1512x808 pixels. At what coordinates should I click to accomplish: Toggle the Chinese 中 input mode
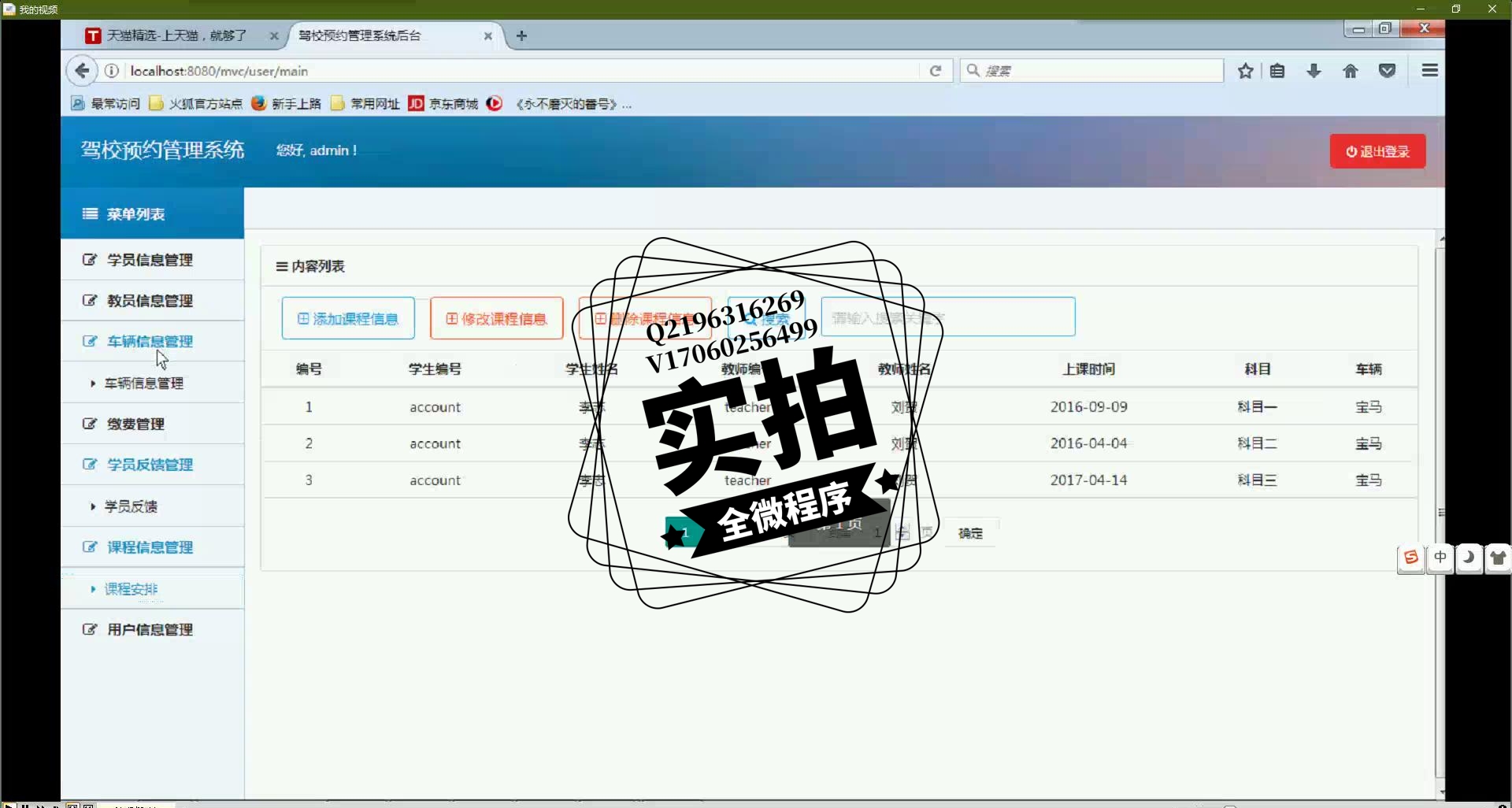point(1440,558)
